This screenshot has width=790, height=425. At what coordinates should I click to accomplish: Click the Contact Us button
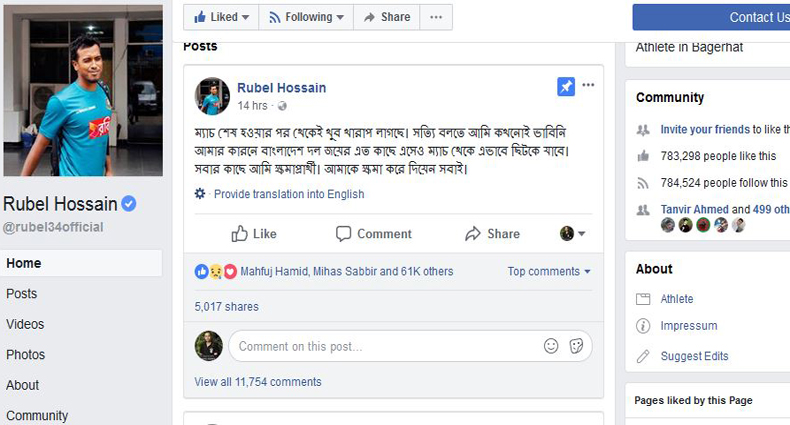(711, 17)
